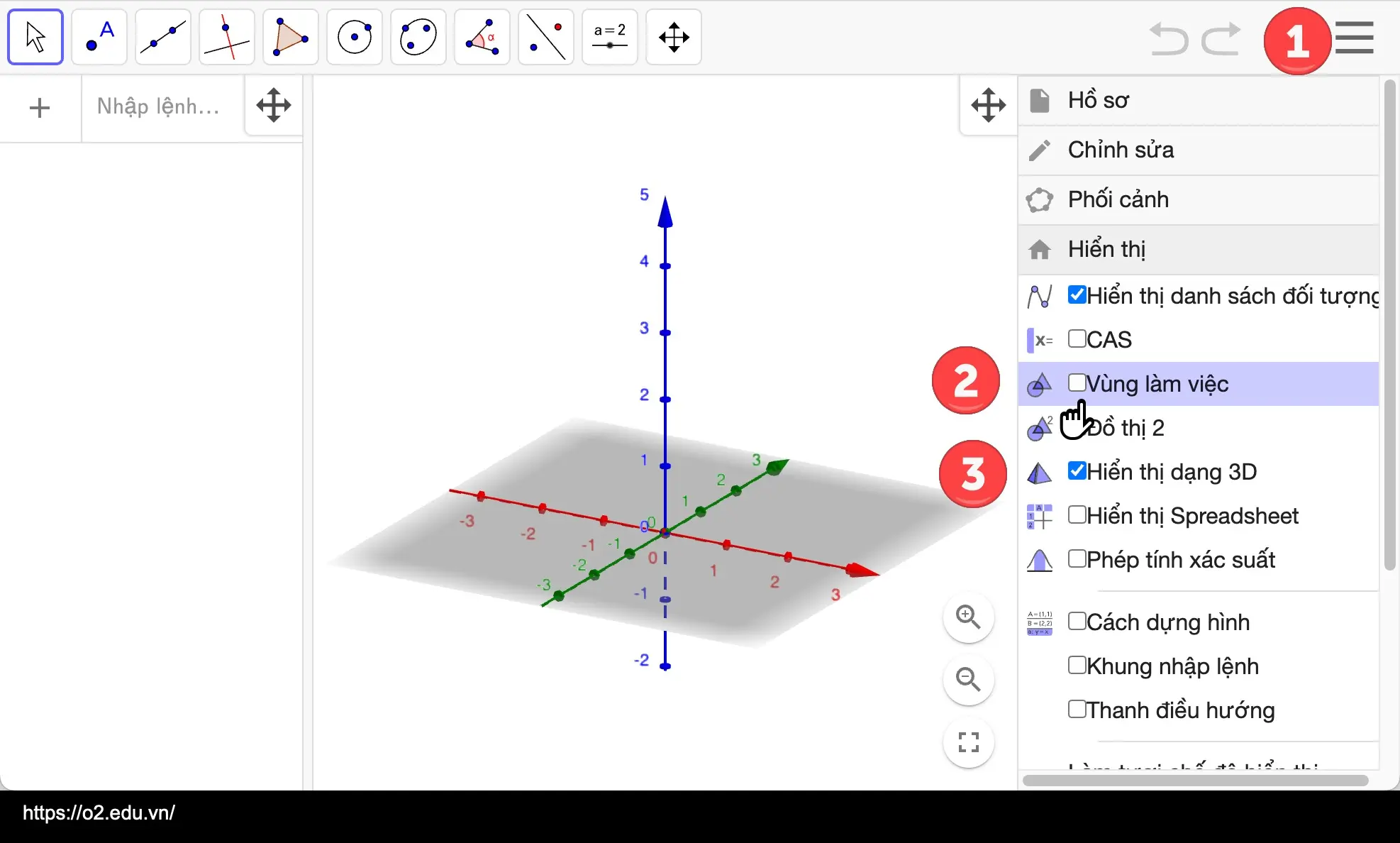Viewport: 1400px width, 843px height.
Task: Select the Reflect about line tool
Action: pos(546,37)
